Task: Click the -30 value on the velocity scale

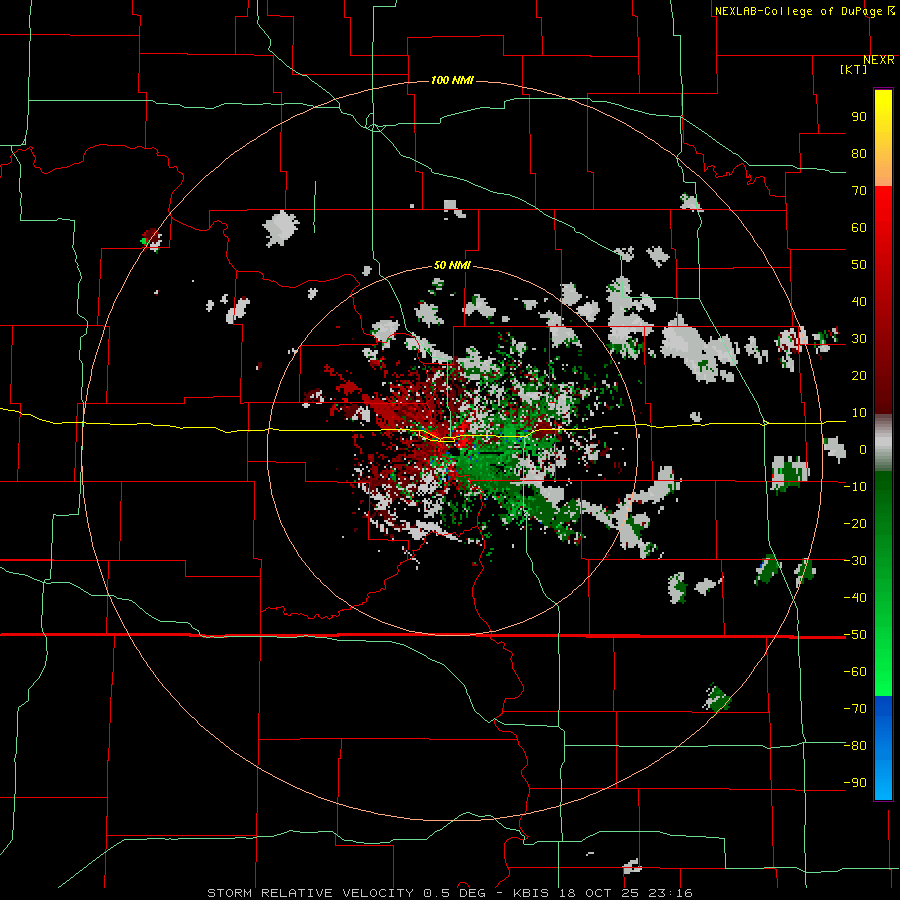Action: click(x=855, y=561)
